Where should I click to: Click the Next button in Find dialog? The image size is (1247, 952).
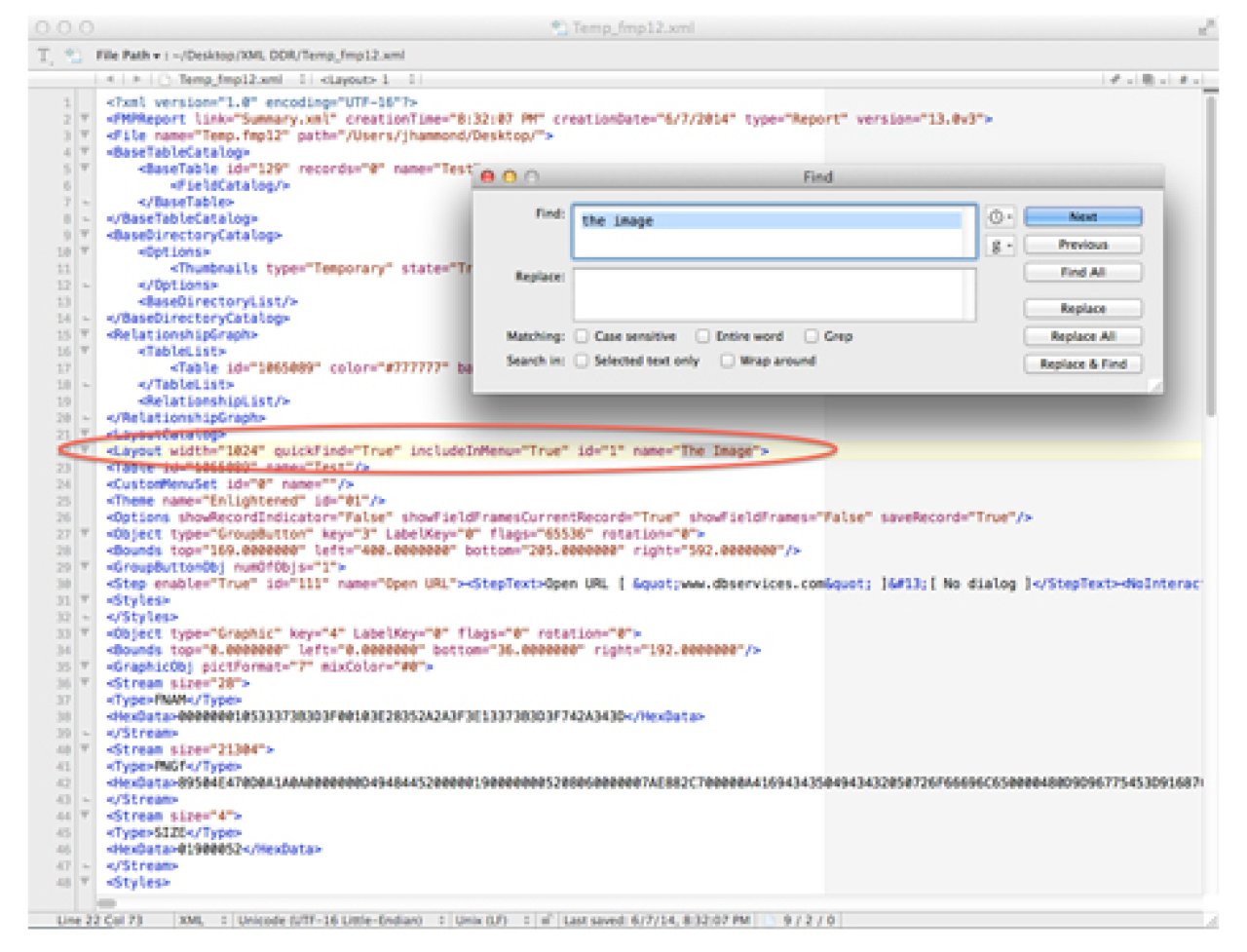(x=1082, y=217)
